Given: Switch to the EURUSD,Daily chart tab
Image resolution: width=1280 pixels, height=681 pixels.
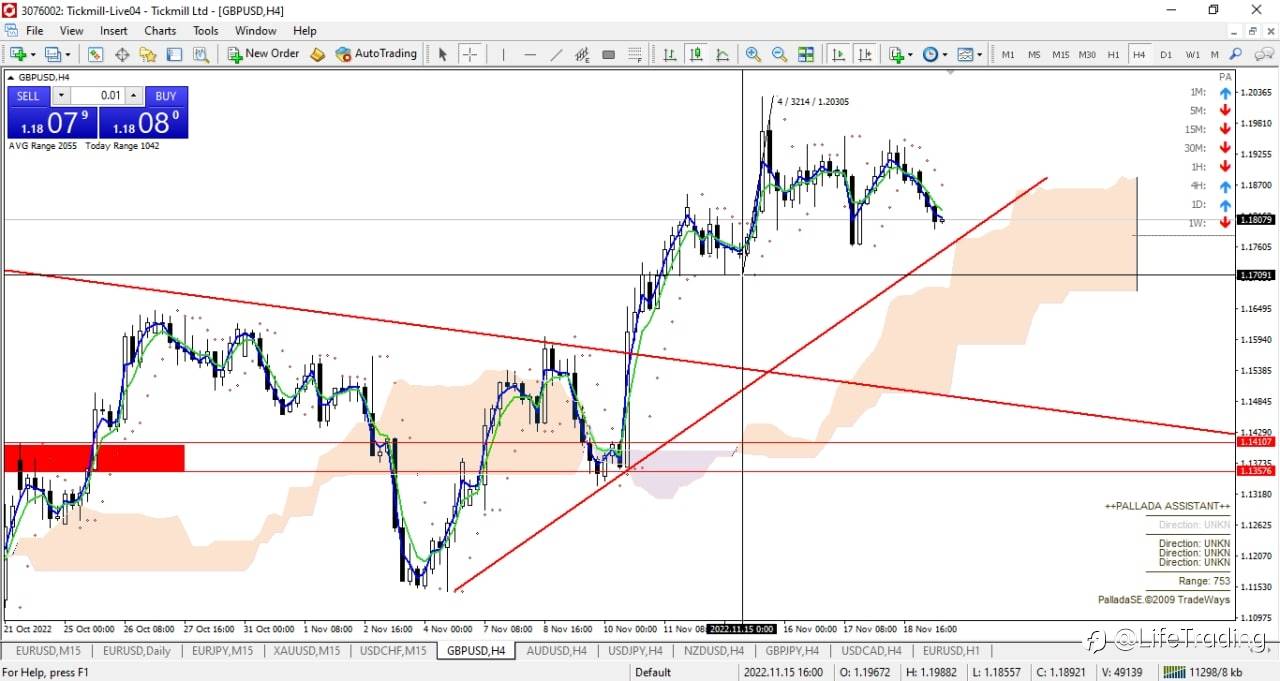Looking at the screenshot, I should [x=136, y=650].
